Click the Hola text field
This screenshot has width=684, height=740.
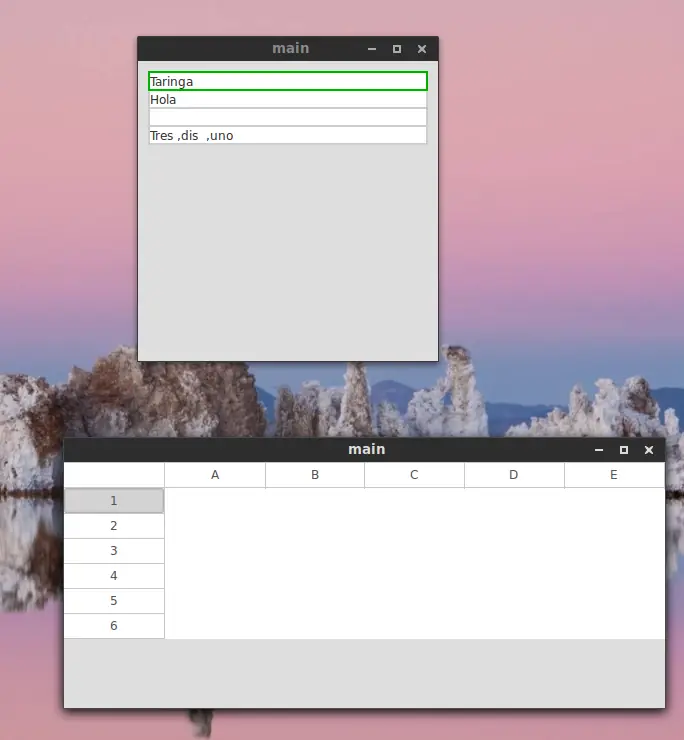tap(288, 99)
